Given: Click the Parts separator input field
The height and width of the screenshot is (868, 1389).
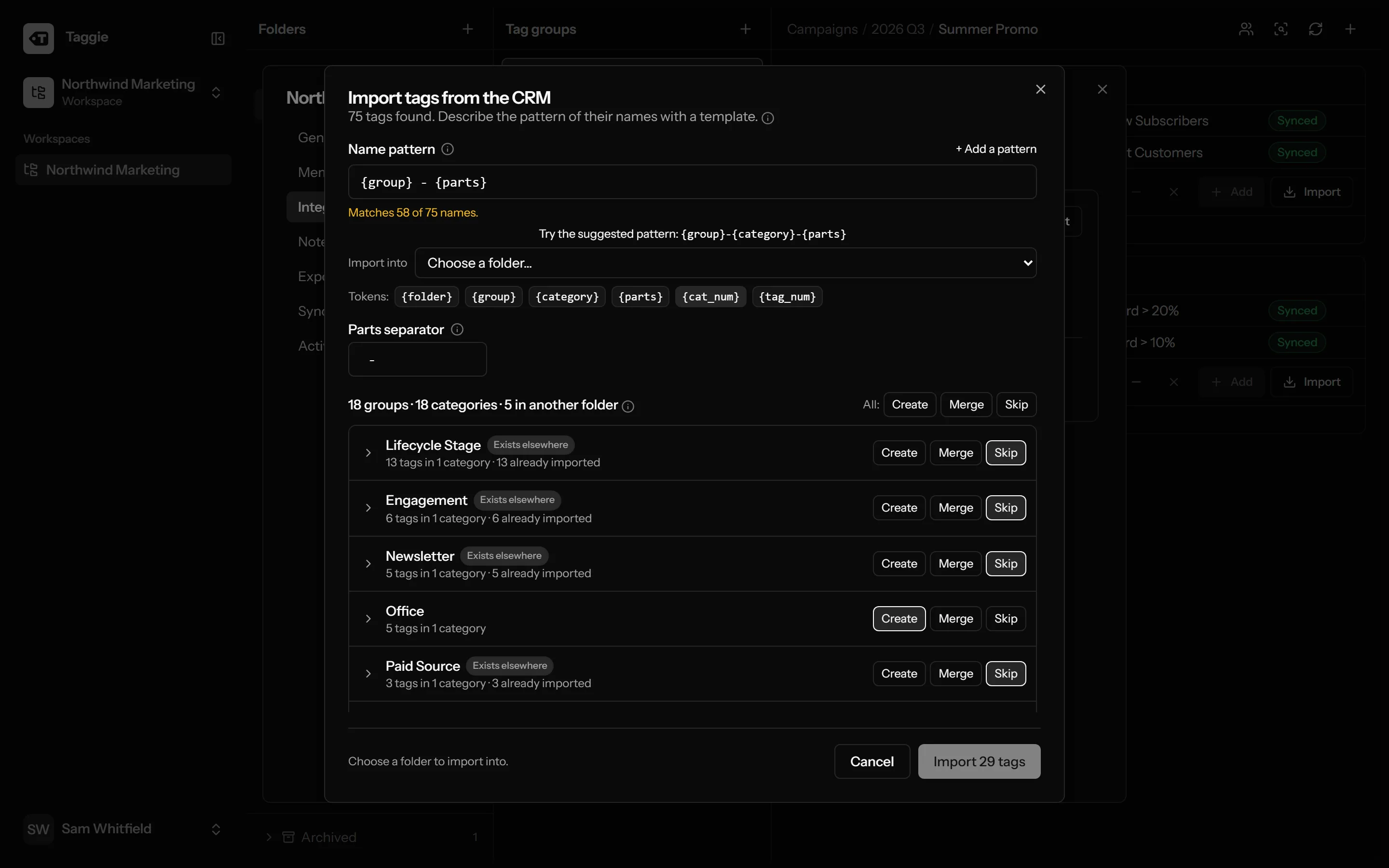Looking at the screenshot, I should 417,359.
